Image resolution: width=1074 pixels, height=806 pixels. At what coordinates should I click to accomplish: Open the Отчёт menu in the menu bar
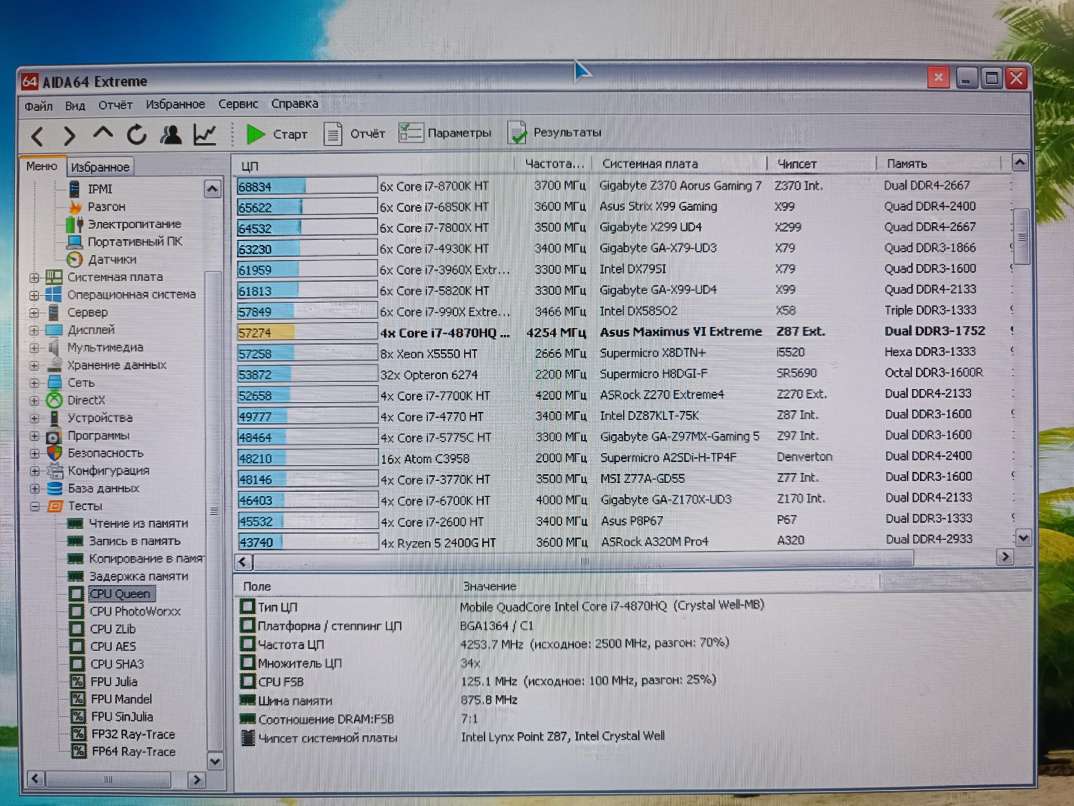115,105
